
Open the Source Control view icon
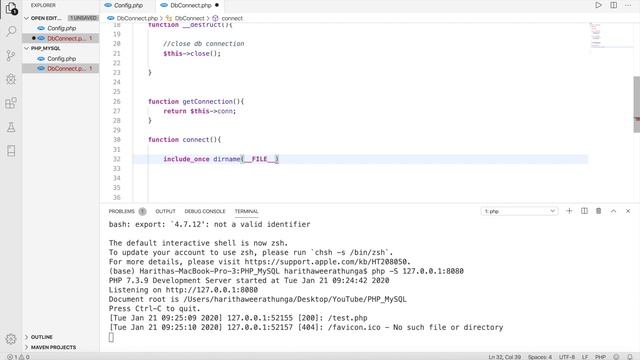pyautogui.click(x=11, y=56)
